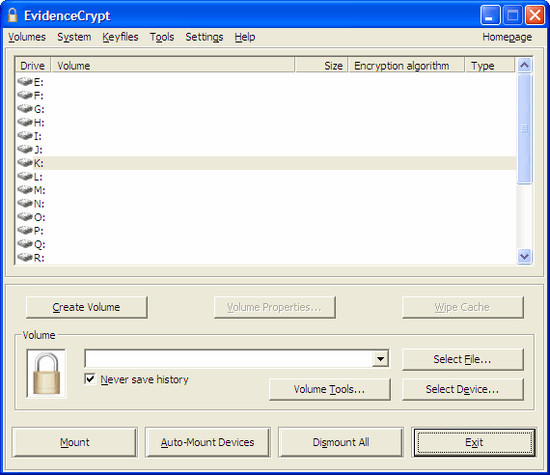Open the Volumes menu
The height and width of the screenshot is (475, 550).
[x=27, y=37]
